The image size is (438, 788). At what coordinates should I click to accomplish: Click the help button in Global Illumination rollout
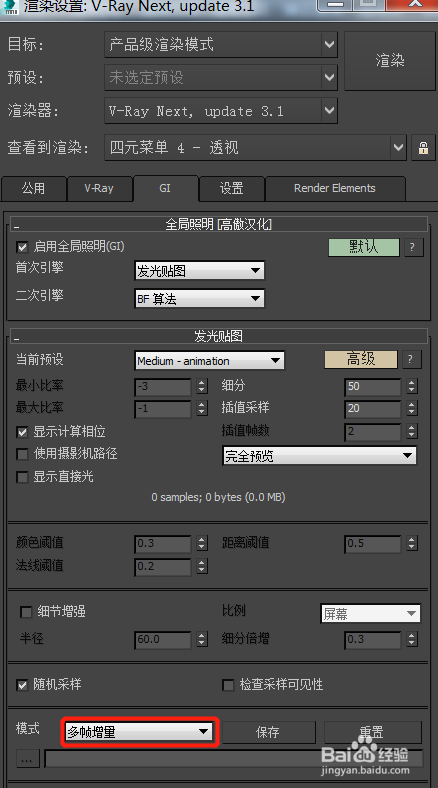pyautogui.click(x=413, y=247)
